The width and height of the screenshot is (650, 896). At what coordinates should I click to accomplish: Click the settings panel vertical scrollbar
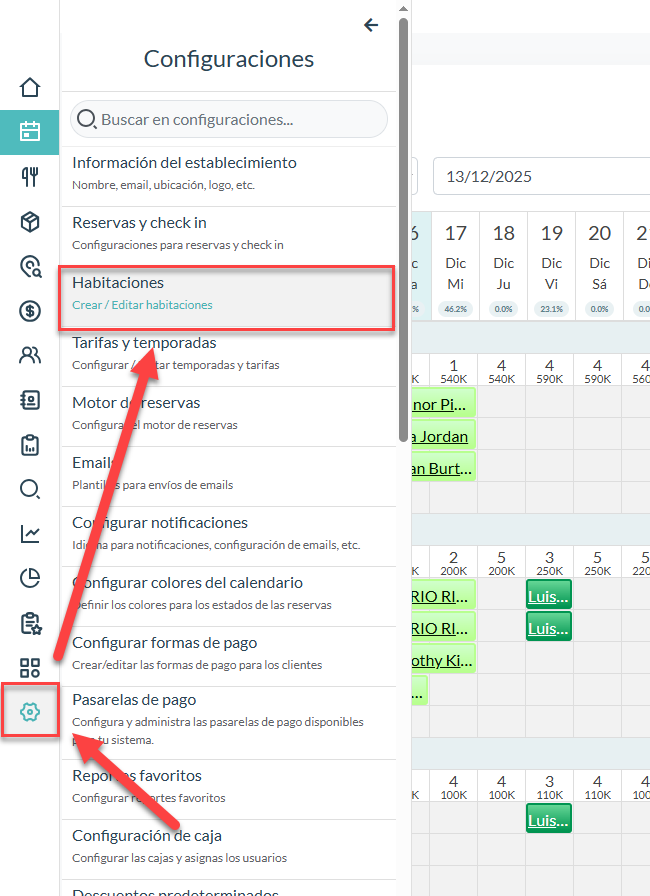(403, 200)
